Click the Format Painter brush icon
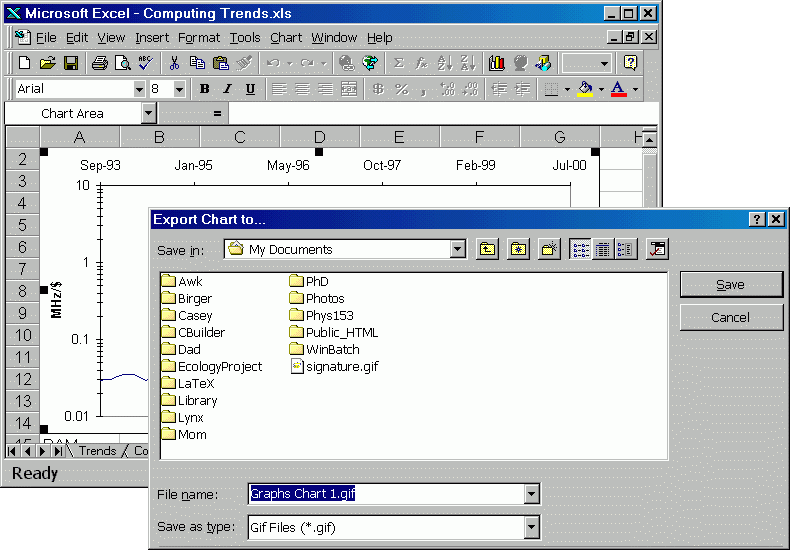The width and height of the screenshot is (793, 553). pos(244,63)
